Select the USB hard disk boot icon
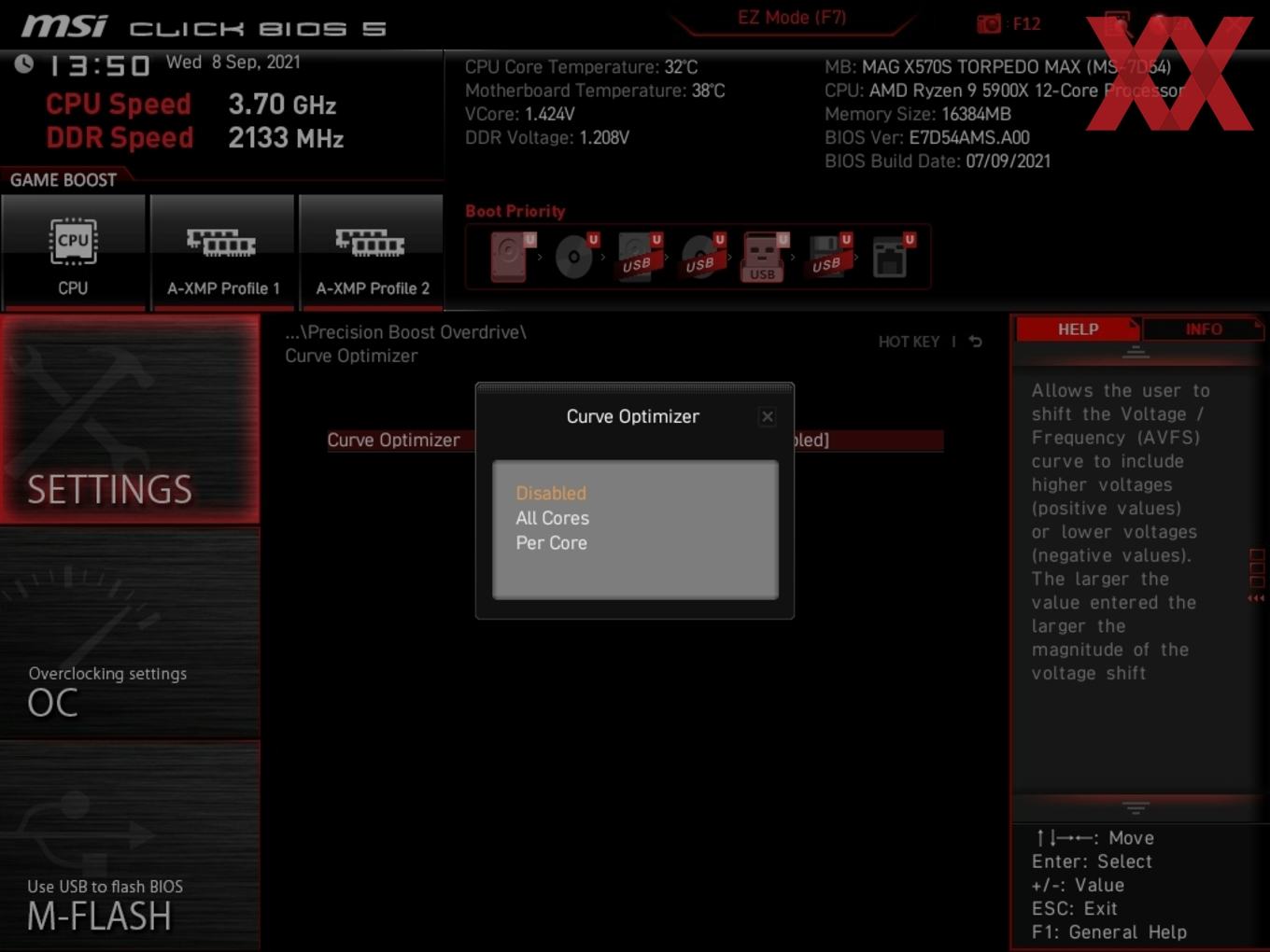 [x=639, y=257]
